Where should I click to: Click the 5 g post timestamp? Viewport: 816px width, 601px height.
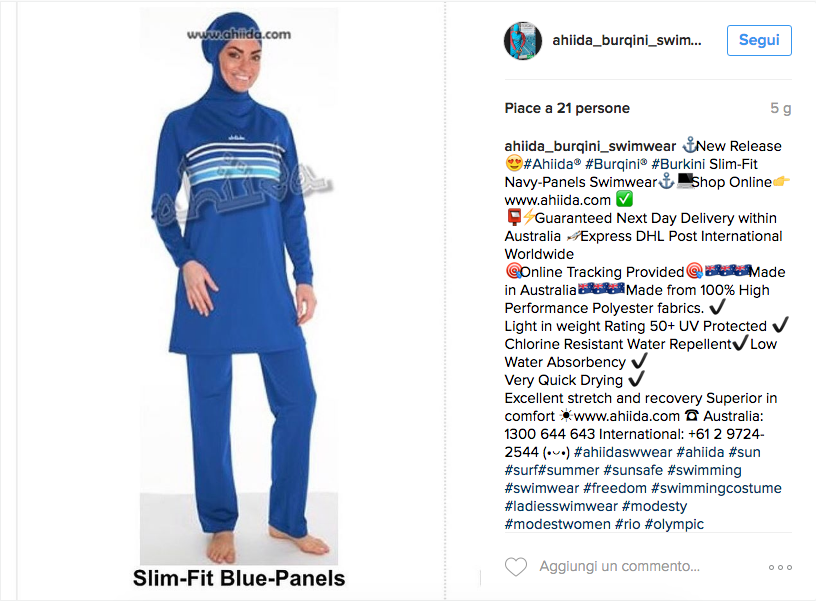pos(781,108)
